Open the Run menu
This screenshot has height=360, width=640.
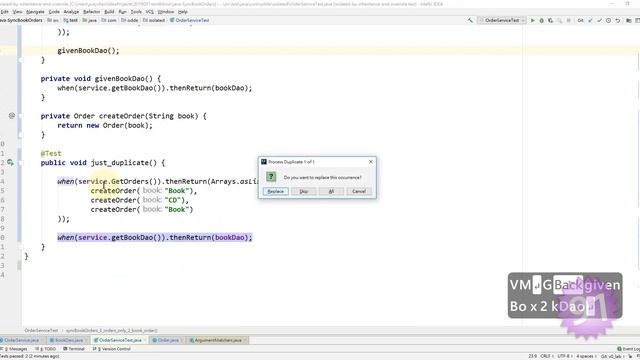point(122,12)
